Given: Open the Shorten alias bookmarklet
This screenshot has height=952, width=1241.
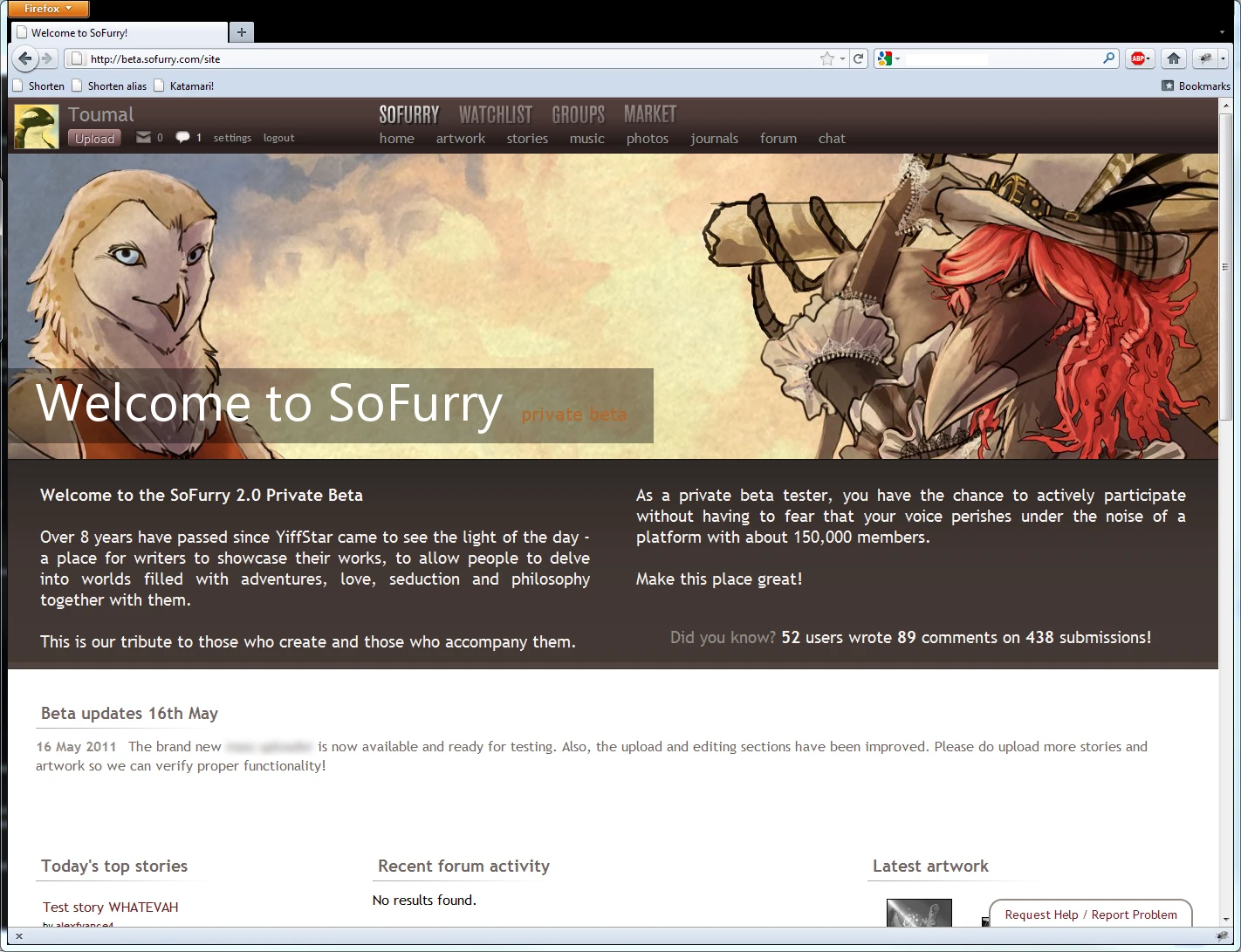Looking at the screenshot, I should click(109, 86).
